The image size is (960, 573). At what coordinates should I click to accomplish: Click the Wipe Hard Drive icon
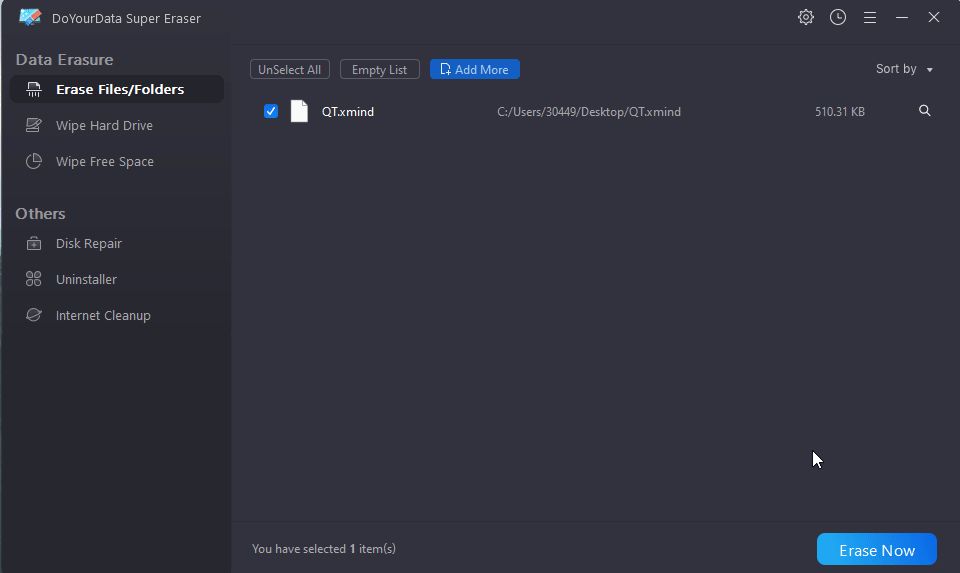(34, 125)
